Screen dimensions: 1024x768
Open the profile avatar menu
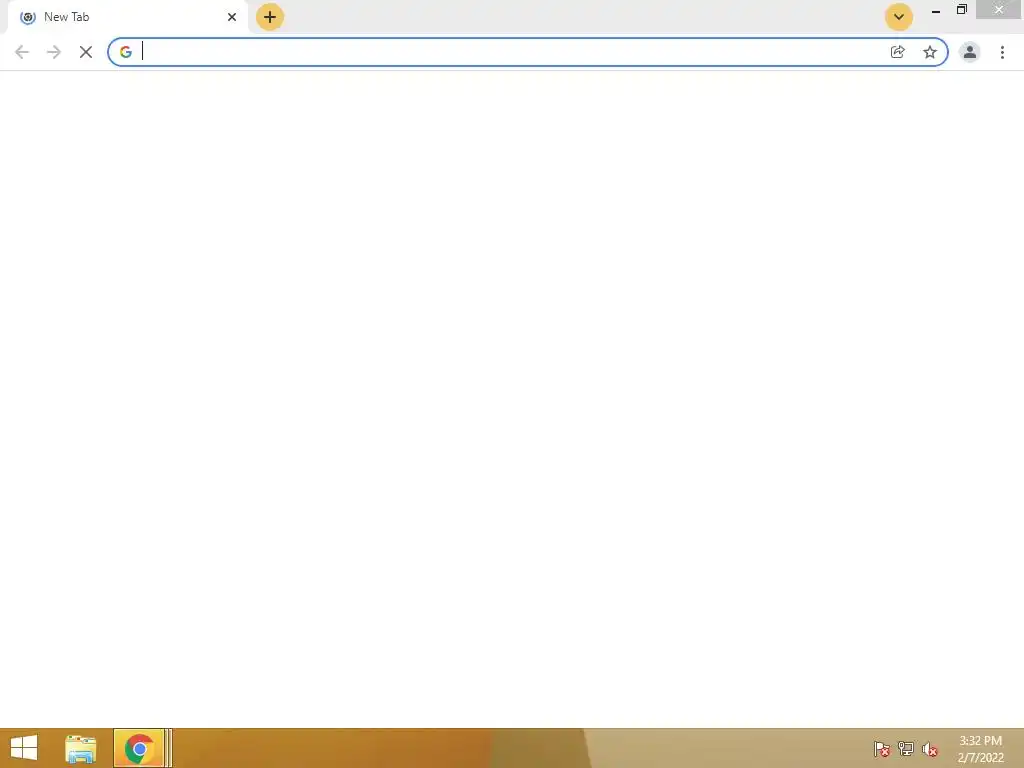pyautogui.click(x=970, y=52)
